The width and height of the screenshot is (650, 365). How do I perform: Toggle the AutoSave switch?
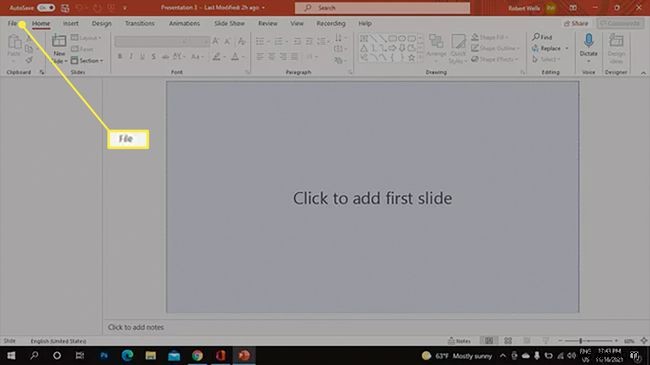coord(46,8)
